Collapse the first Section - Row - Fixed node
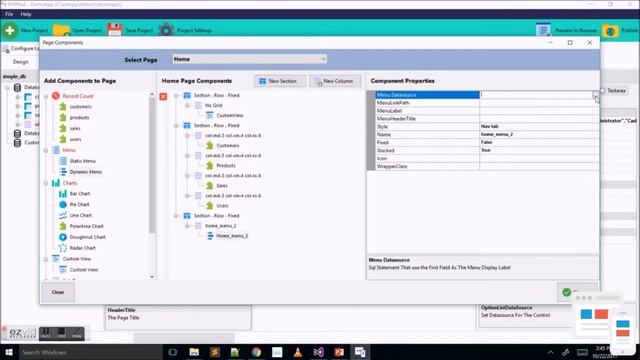 (176, 96)
